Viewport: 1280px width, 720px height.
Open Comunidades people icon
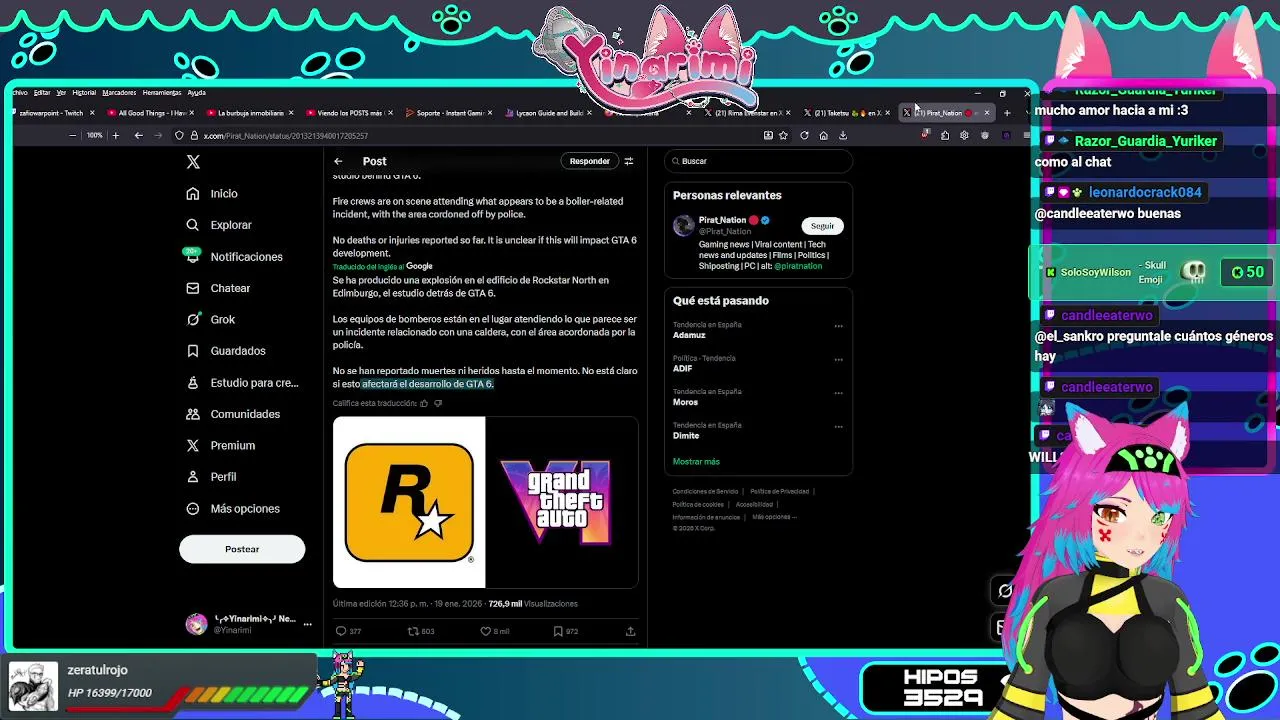[x=192, y=414]
